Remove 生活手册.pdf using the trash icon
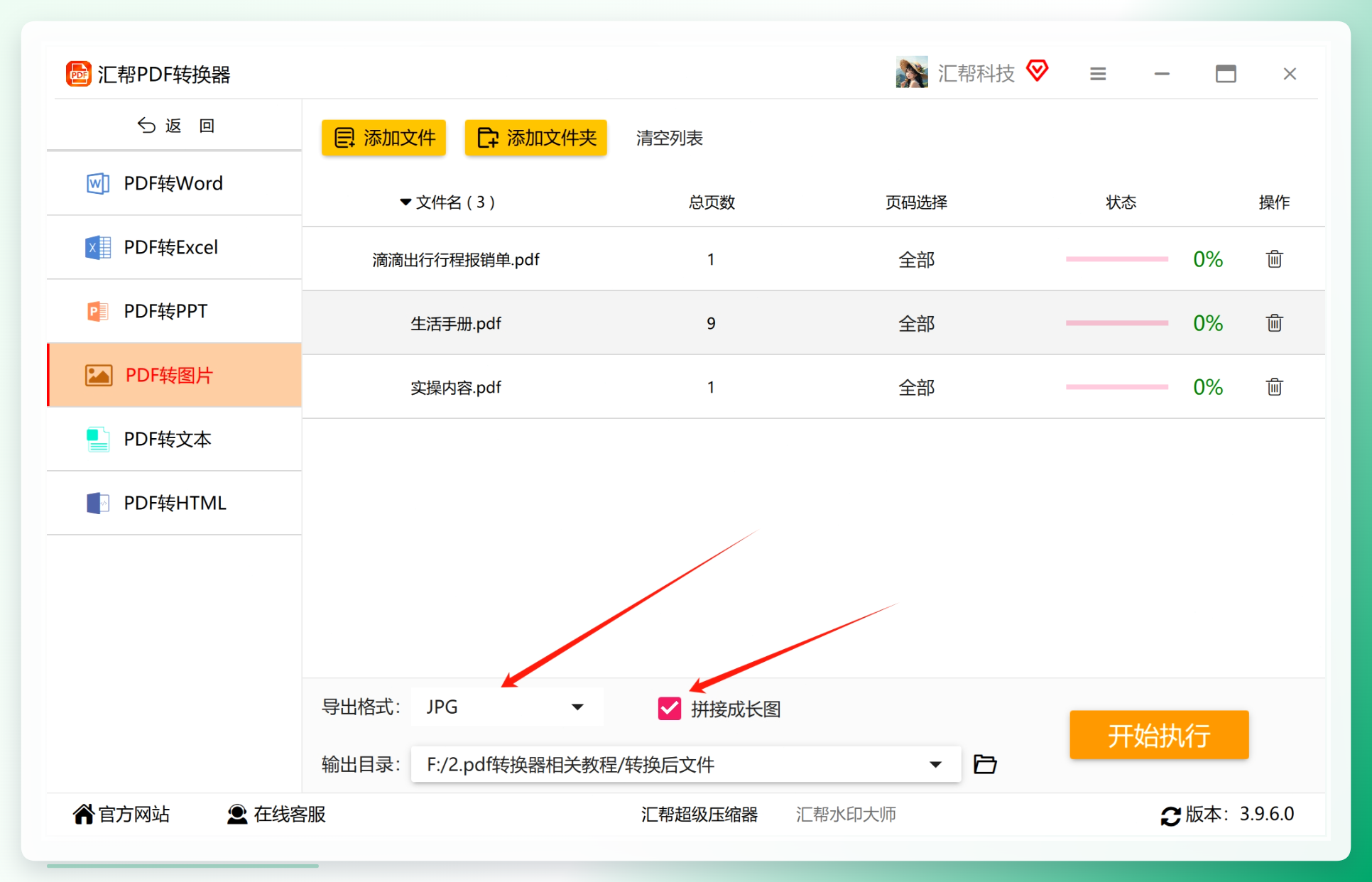Viewport: 1372px width, 882px height. (x=1274, y=323)
